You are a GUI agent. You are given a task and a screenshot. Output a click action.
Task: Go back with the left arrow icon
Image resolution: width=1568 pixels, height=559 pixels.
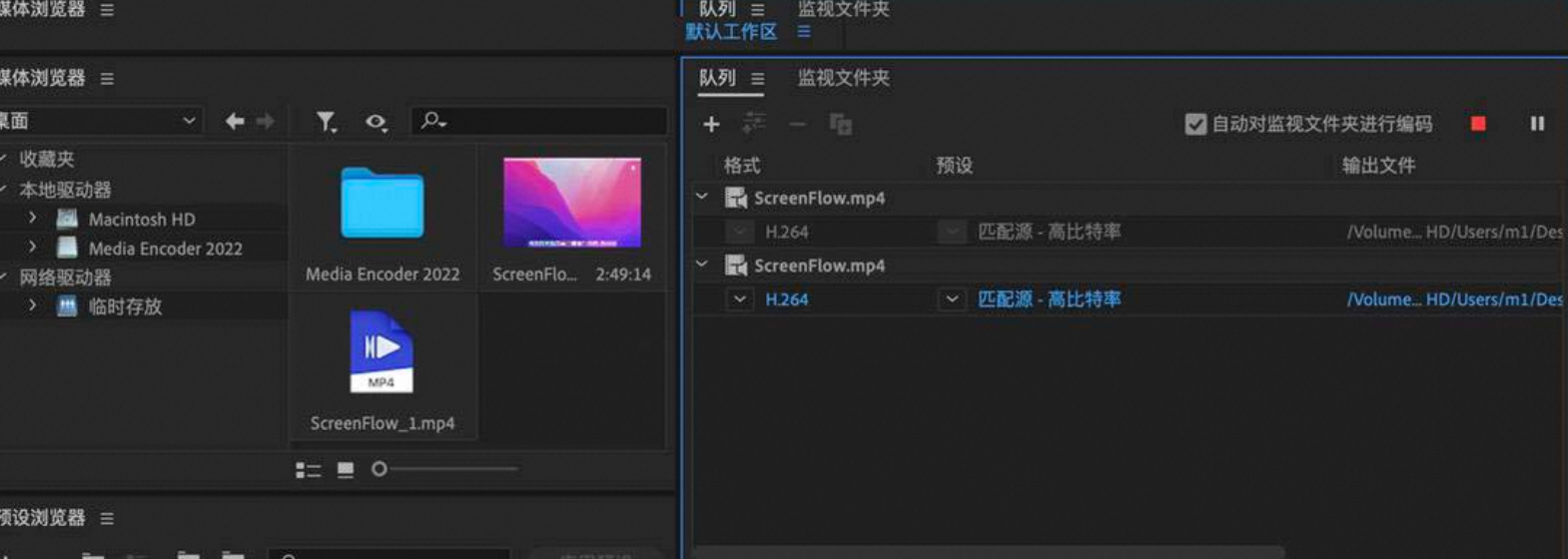235,121
